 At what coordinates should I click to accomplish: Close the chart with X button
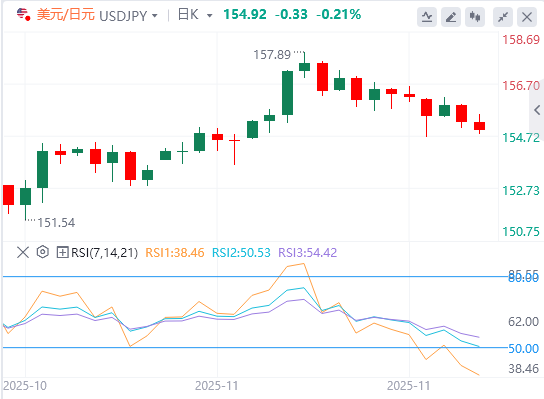coord(527,17)
